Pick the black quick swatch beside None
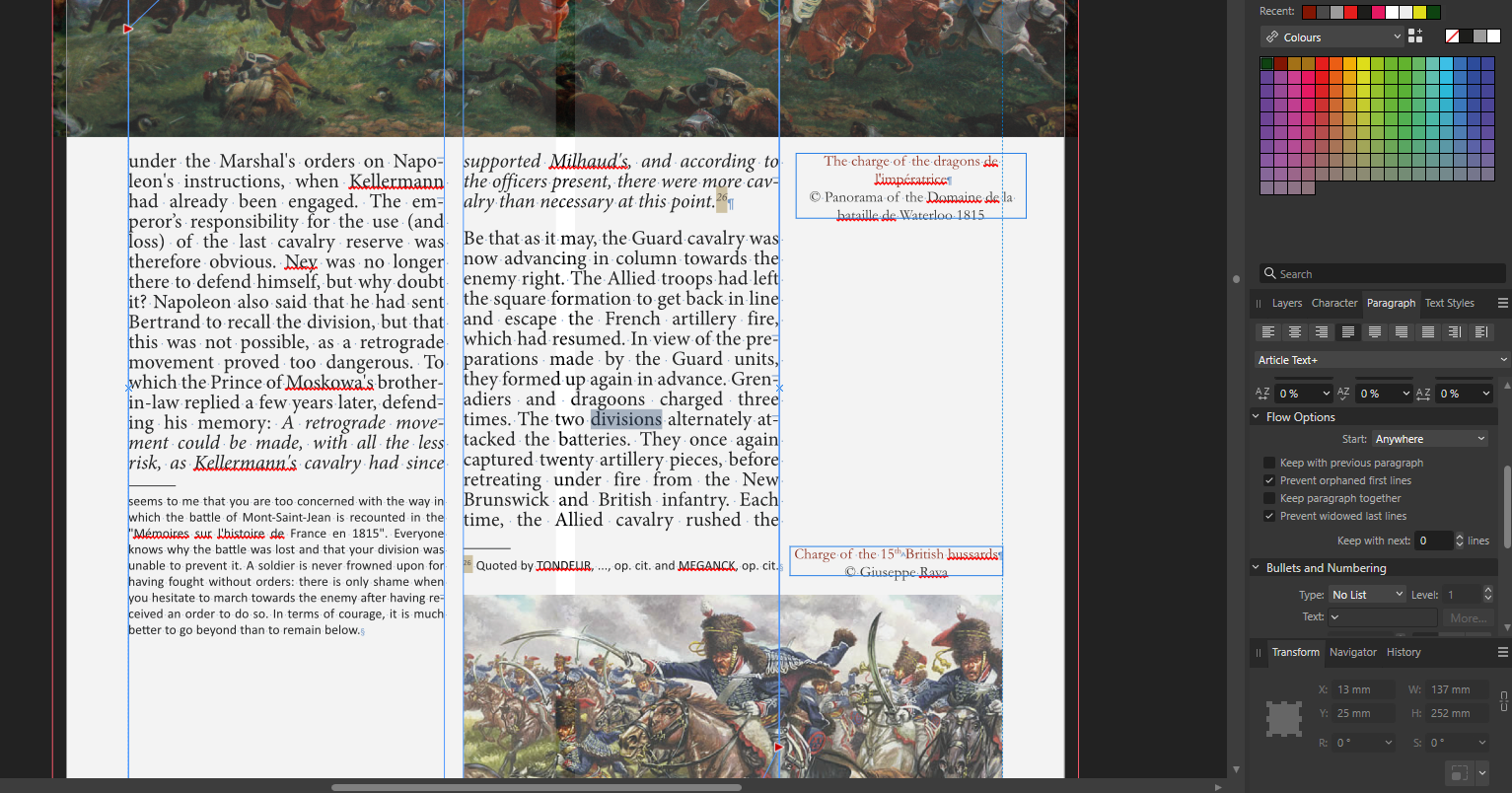The width and height of the screenshot is (1512, 793). pyautogui.click(x=1467, y=36)
